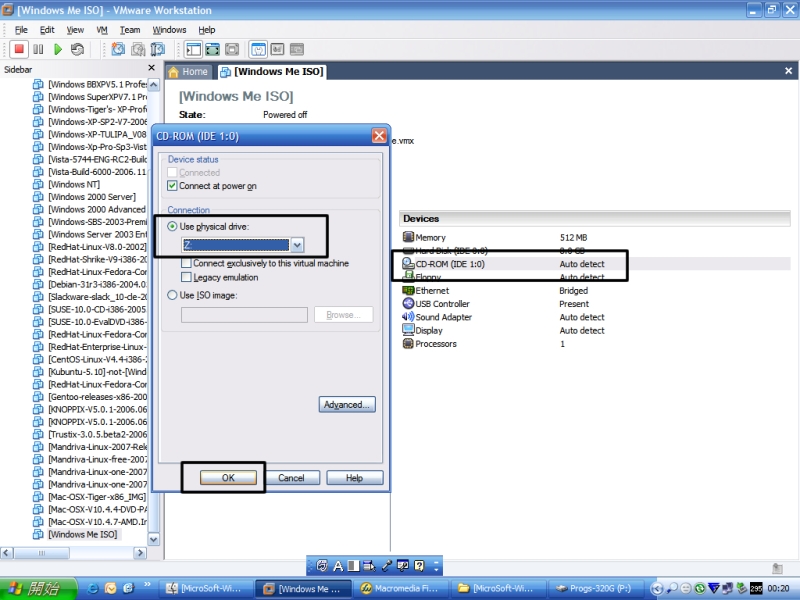The width and height of the screenshot is (800, 600).
Task: Enable Connect exclusively to this virtual machine
Action: tap(186, 263)
